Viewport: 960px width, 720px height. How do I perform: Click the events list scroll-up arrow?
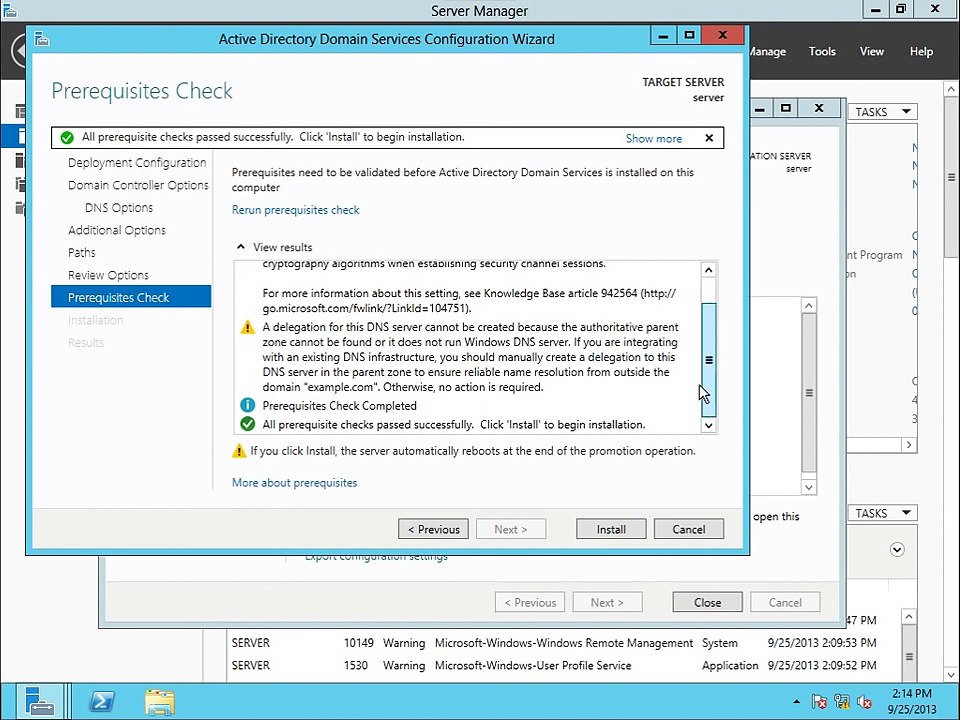click(x=909, y=617)
